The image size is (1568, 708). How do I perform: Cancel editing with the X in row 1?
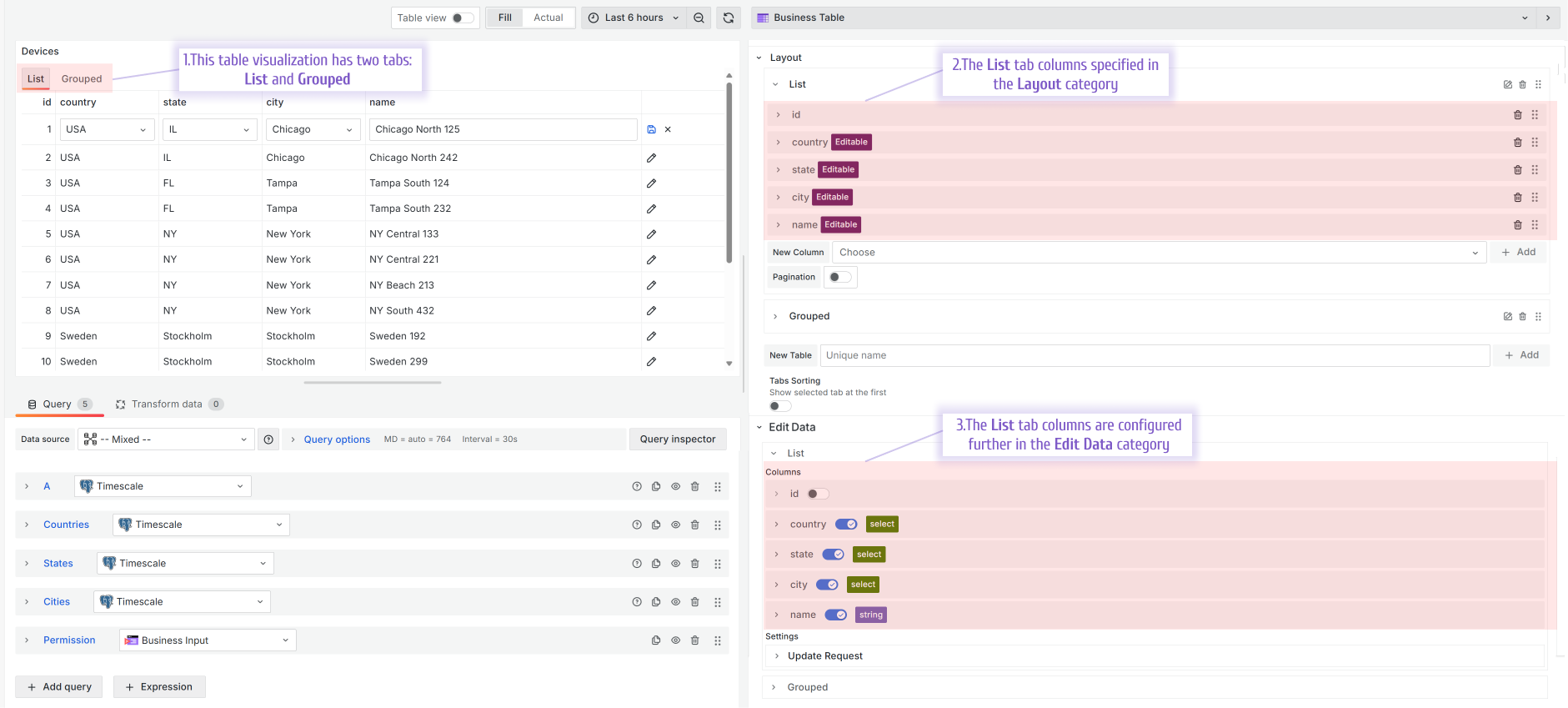(x=668, y=129)
